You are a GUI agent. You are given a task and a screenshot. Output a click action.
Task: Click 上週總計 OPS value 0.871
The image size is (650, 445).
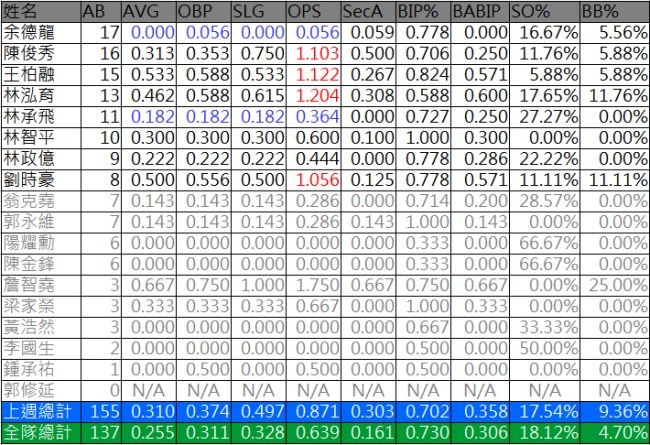point(318,411)
